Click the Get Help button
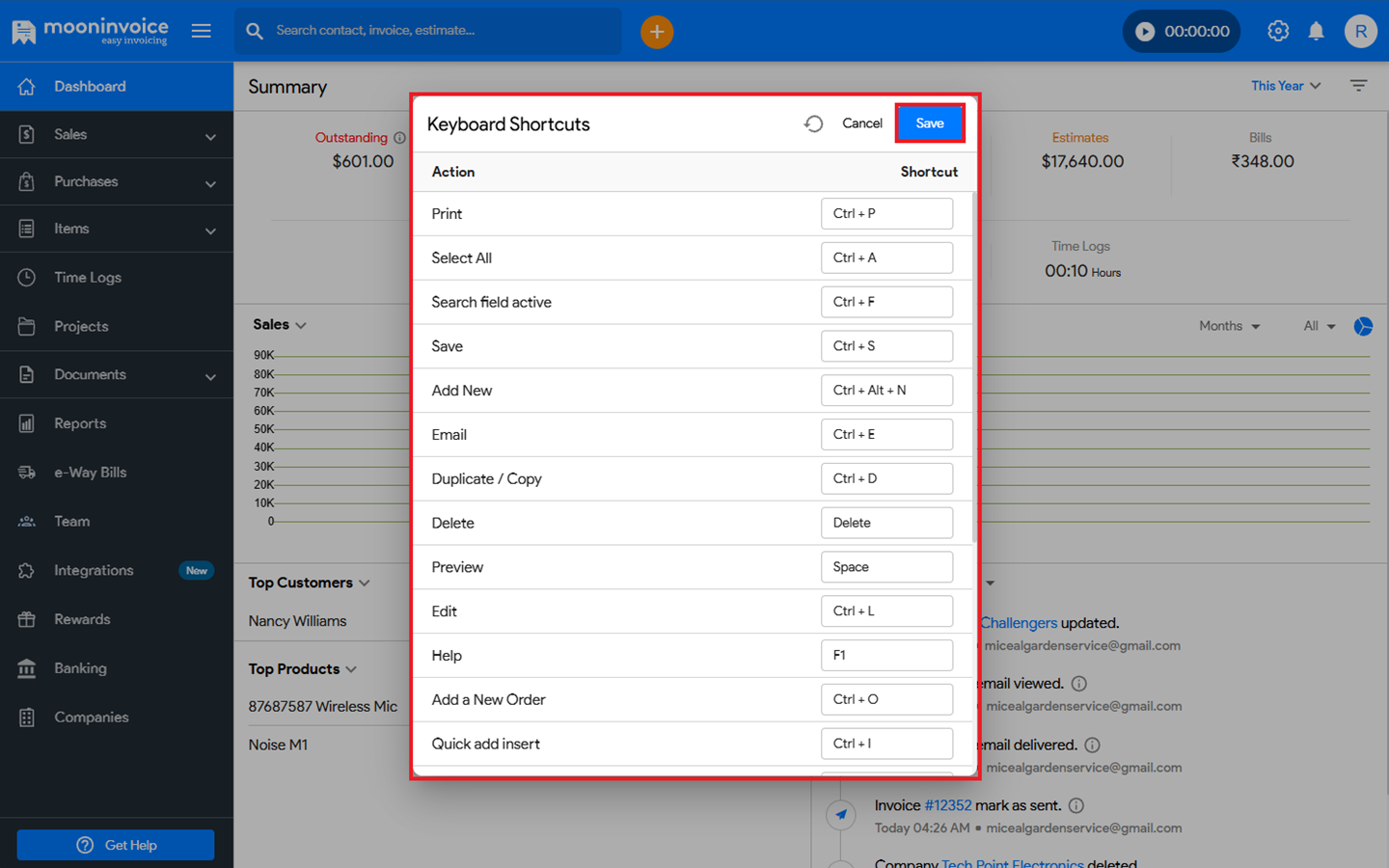1389x868 pixels. click(x=116, y=845)
